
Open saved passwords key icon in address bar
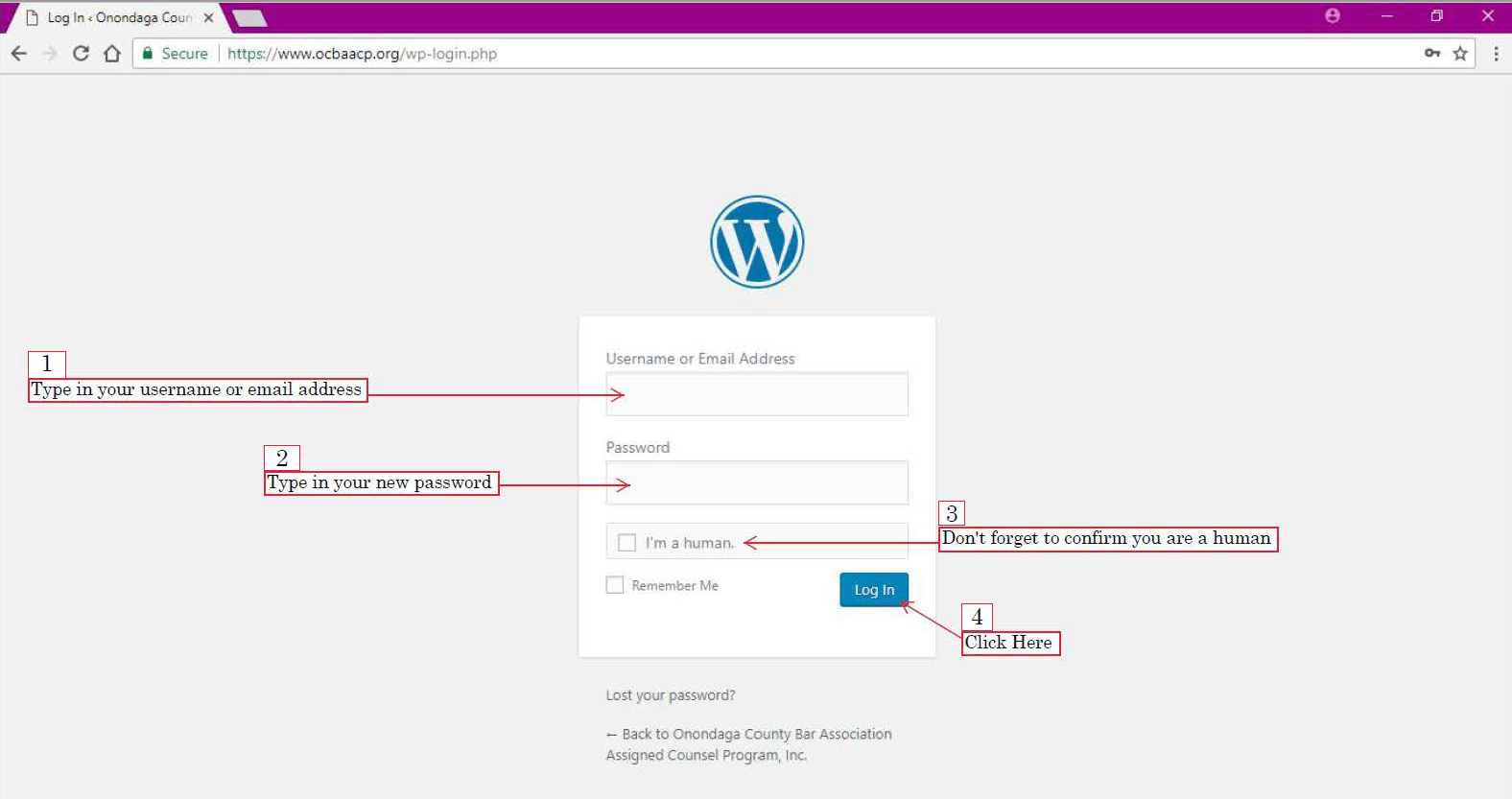click(x=1432, y=54)
